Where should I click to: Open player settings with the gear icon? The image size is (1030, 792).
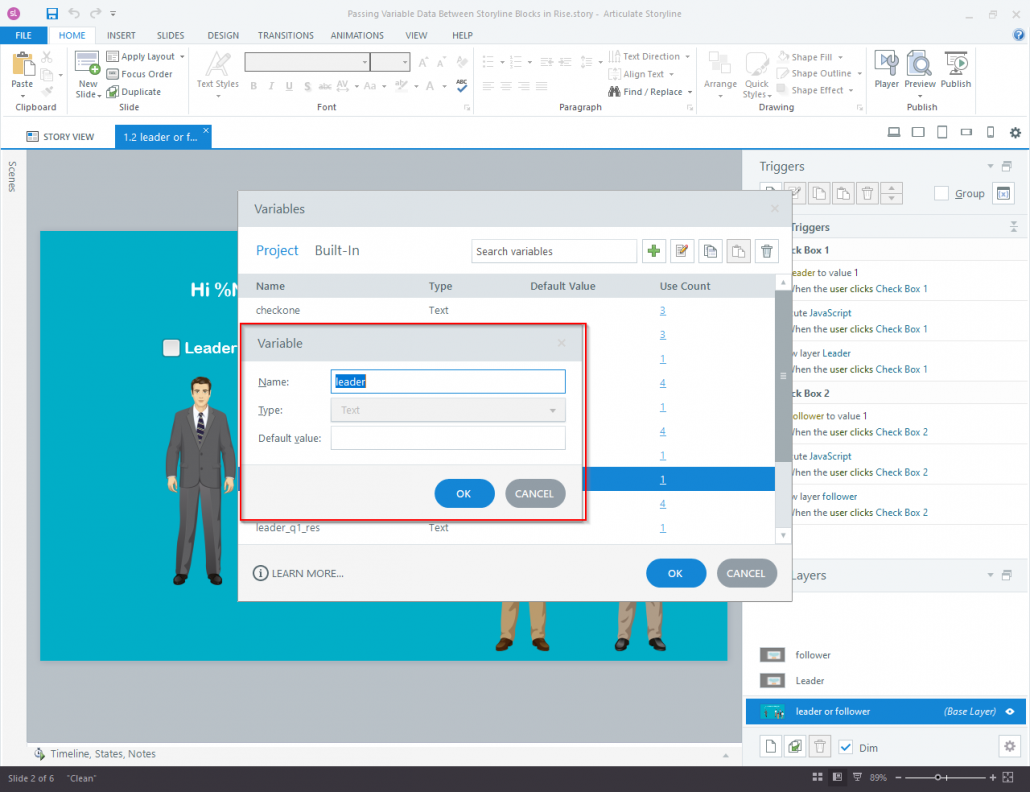(1014, 132)
